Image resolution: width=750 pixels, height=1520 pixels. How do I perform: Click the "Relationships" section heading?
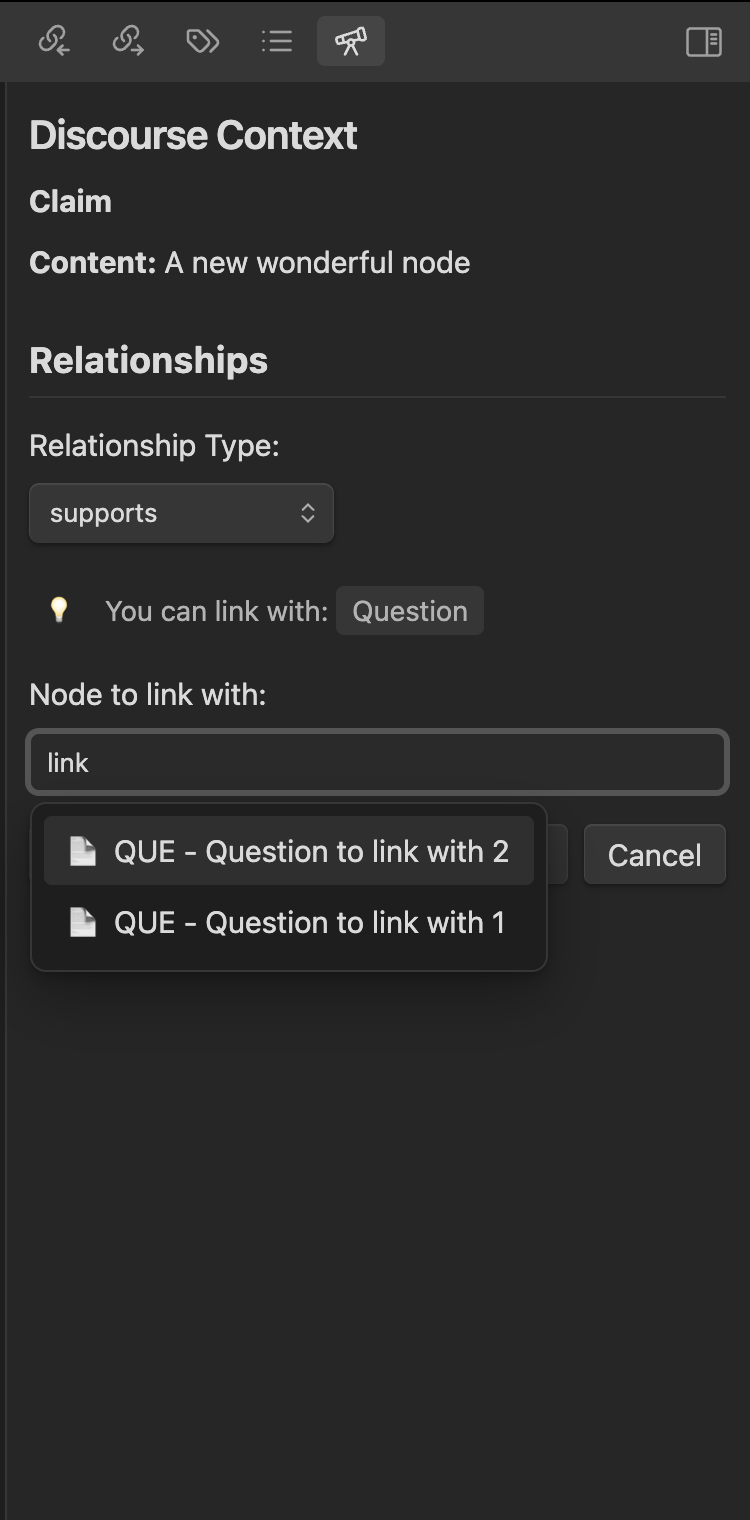tap(149, 360)
